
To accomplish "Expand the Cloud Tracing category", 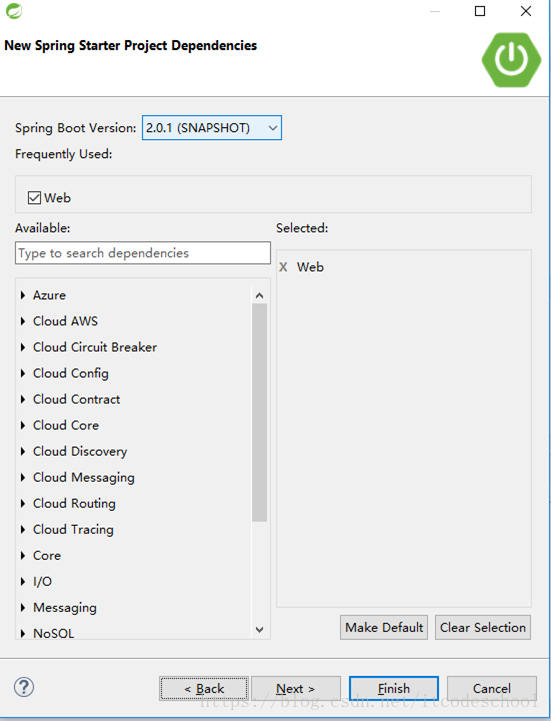I will pos(23,529).
